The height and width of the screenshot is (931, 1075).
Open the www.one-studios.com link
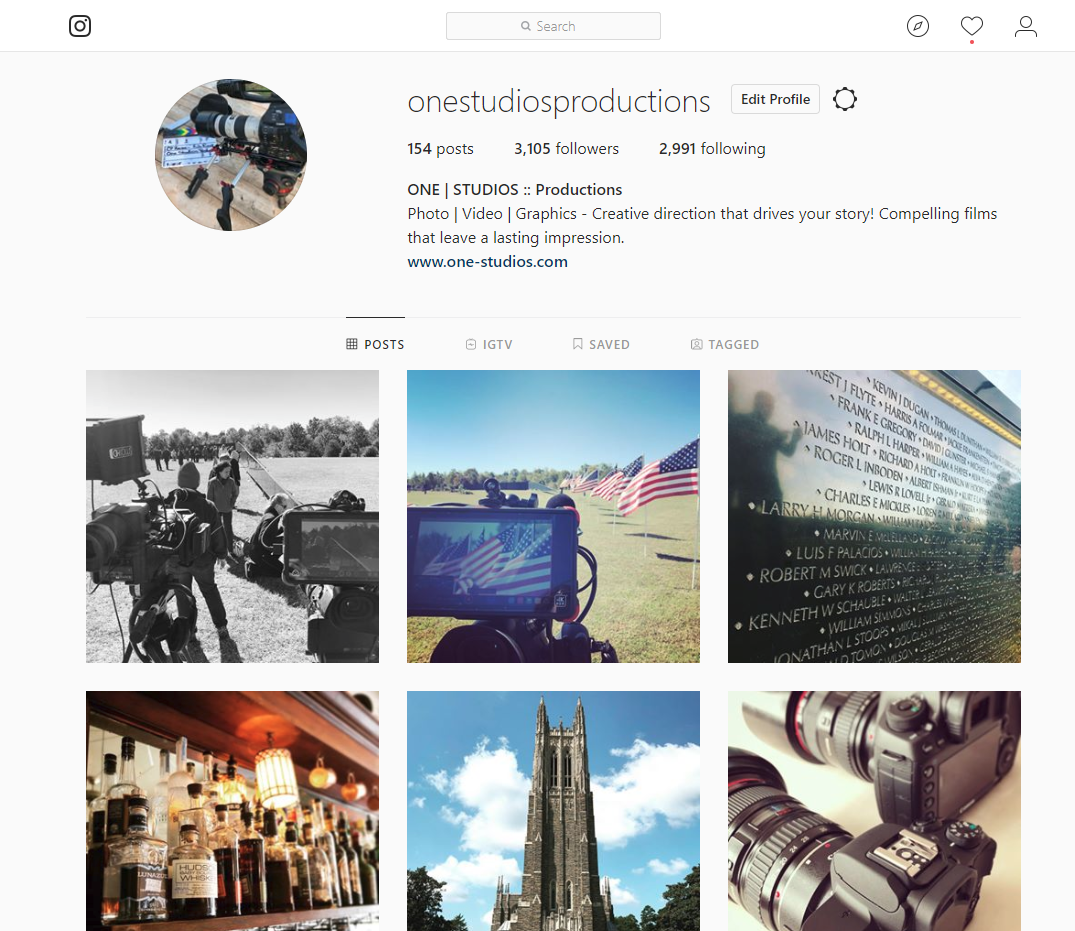tap(487, 262)
